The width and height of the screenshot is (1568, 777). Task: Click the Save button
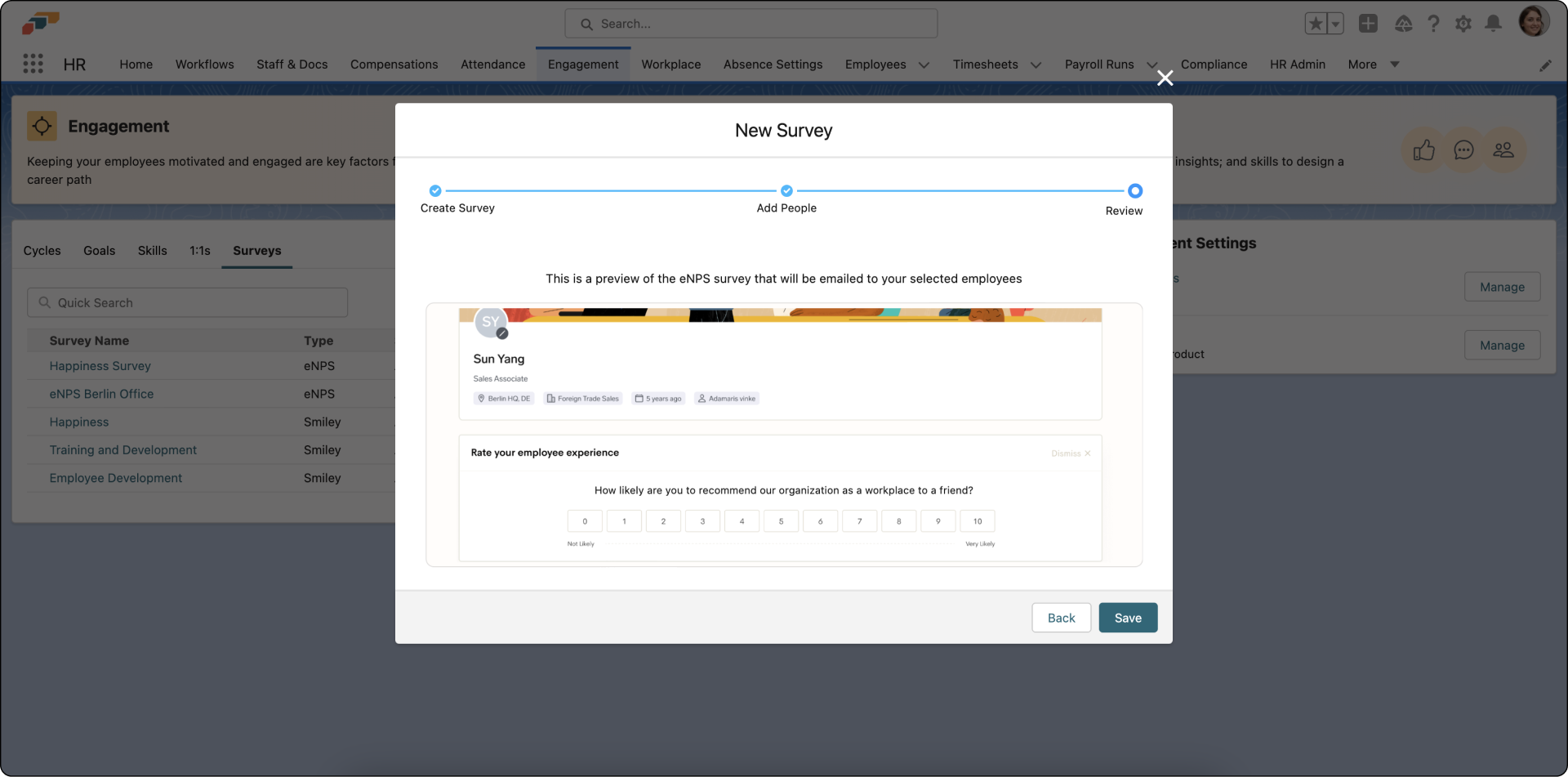click(1127, 618)
